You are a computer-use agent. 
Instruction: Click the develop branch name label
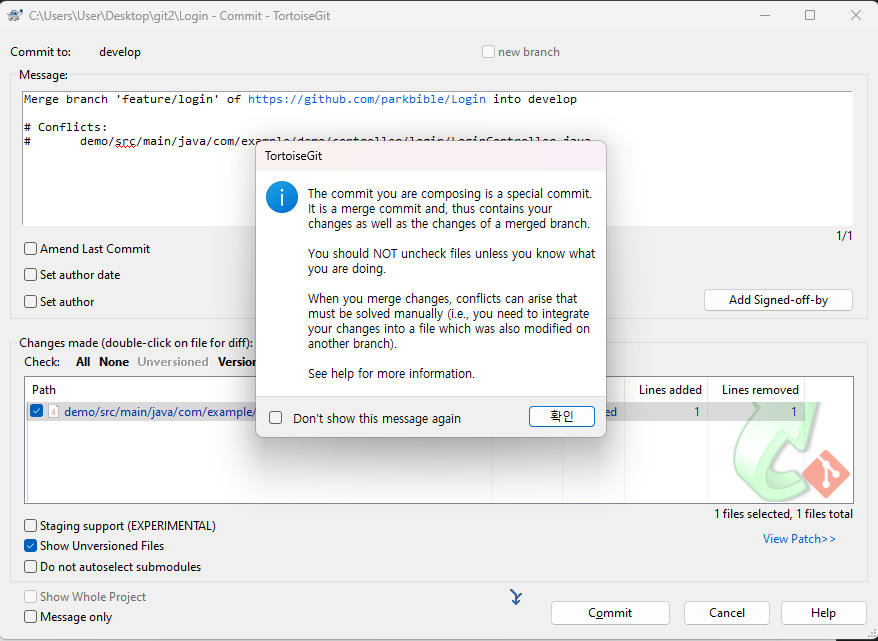(120, 52)
